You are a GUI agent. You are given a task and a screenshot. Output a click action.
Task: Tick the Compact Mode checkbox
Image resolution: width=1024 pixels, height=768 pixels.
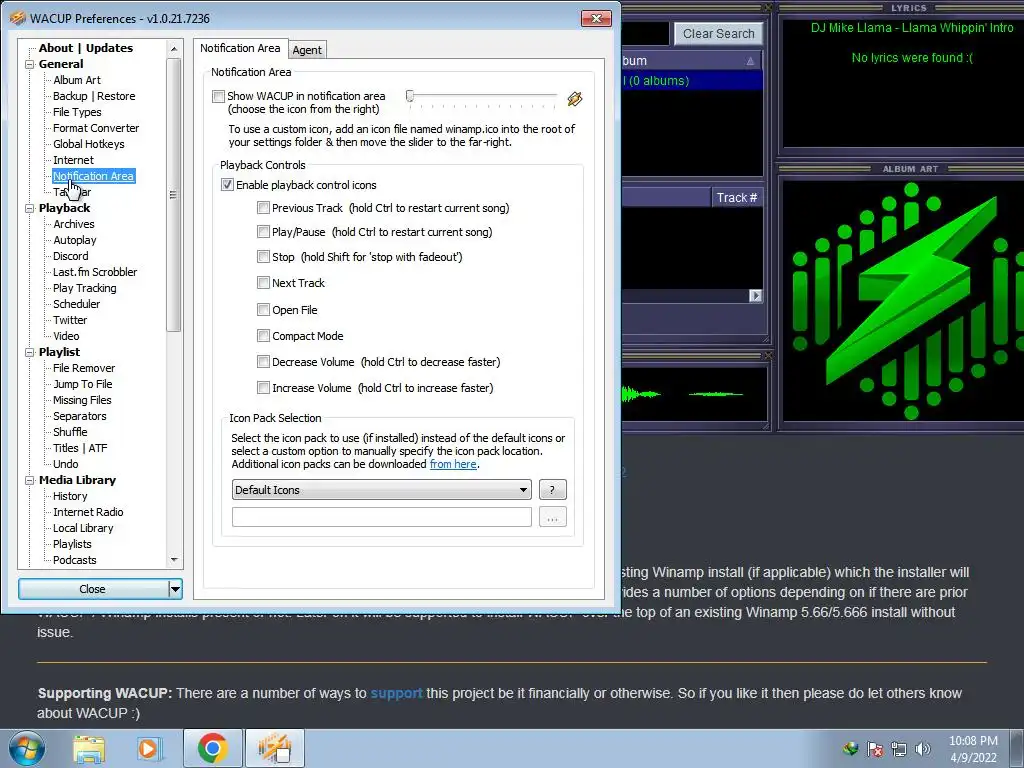(x=263, y=336)
